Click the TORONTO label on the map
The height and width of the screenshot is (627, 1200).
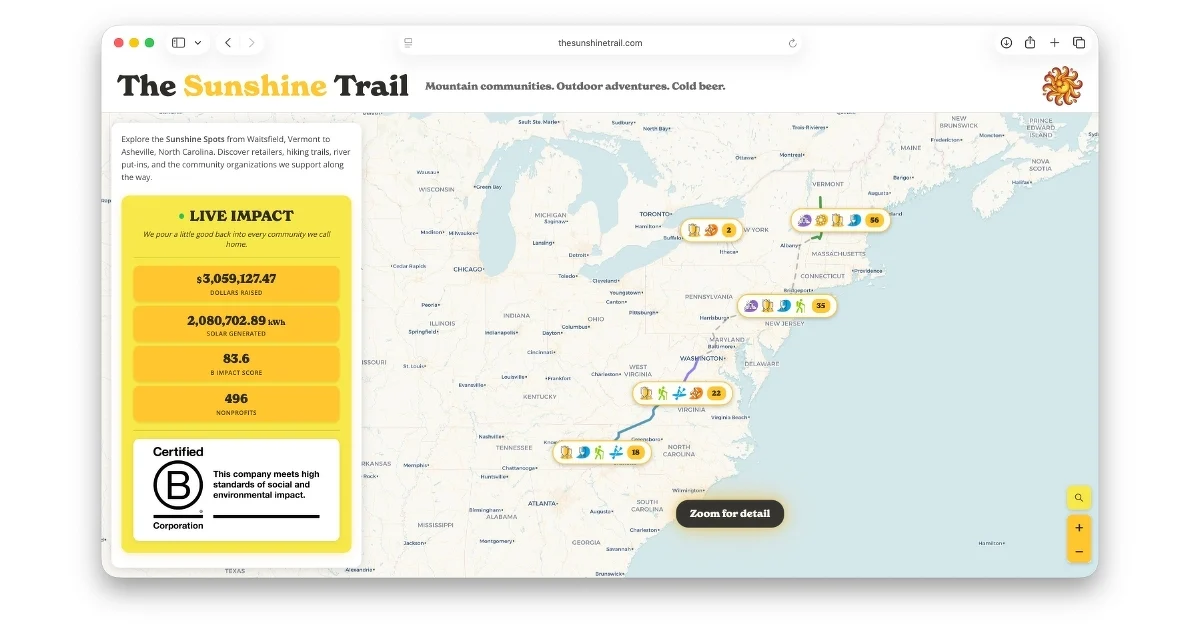[x=655, y=214]
